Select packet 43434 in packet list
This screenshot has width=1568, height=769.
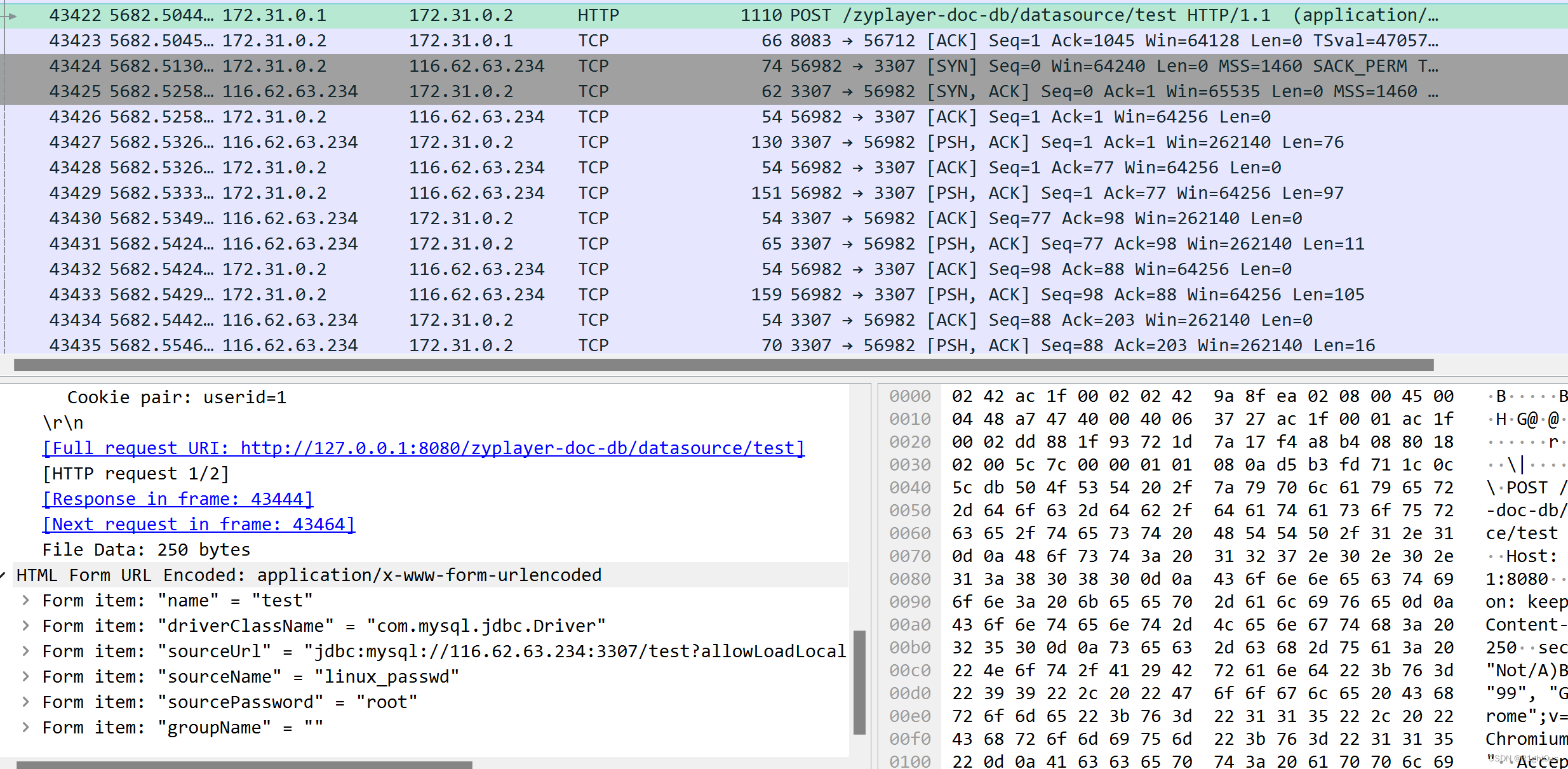click(x=784, y=320)
